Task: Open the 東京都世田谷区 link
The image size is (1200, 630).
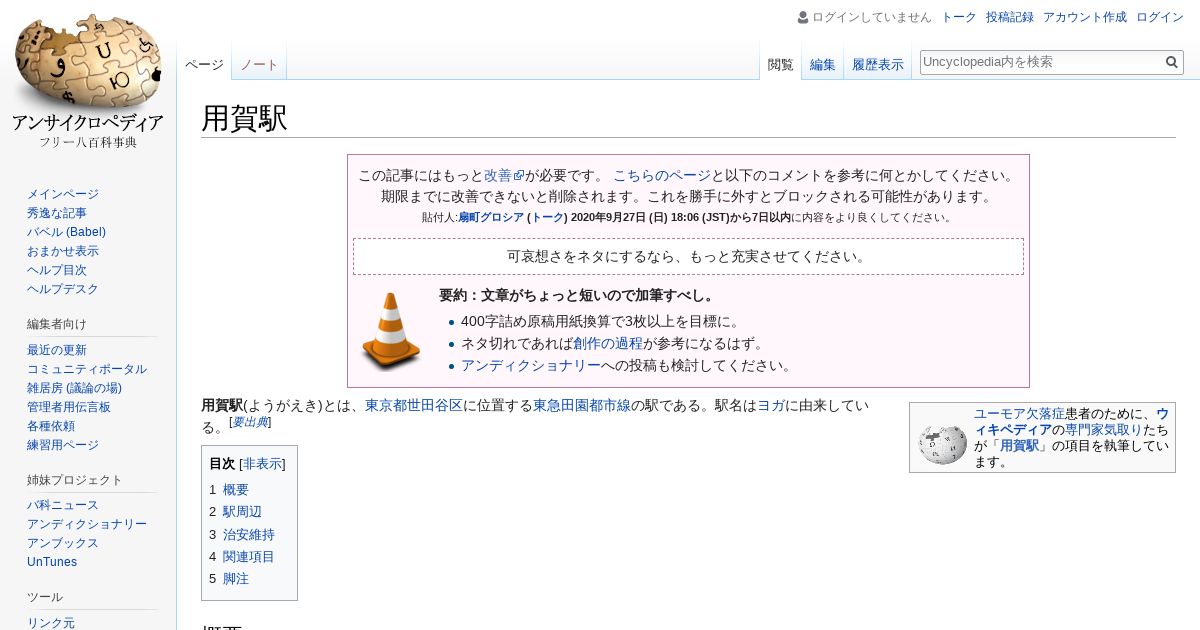Action: coord(413,405)
